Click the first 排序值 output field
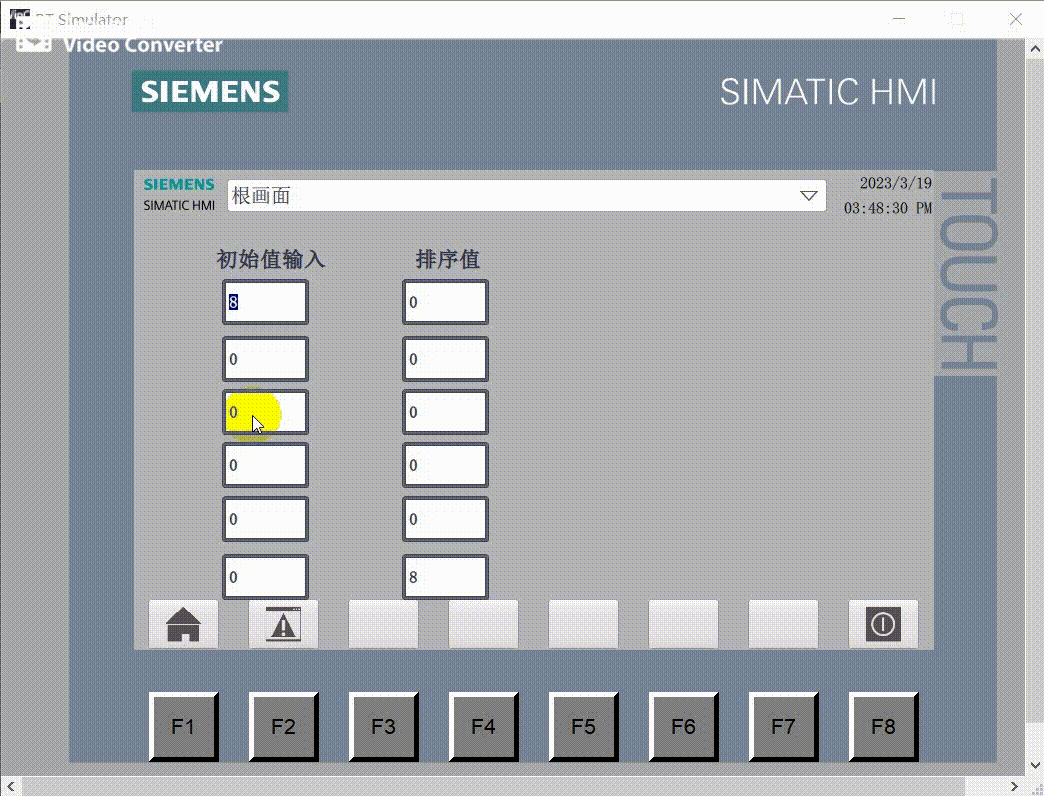The height and width of the screenshot is (796, 1044). coord(445,302)
